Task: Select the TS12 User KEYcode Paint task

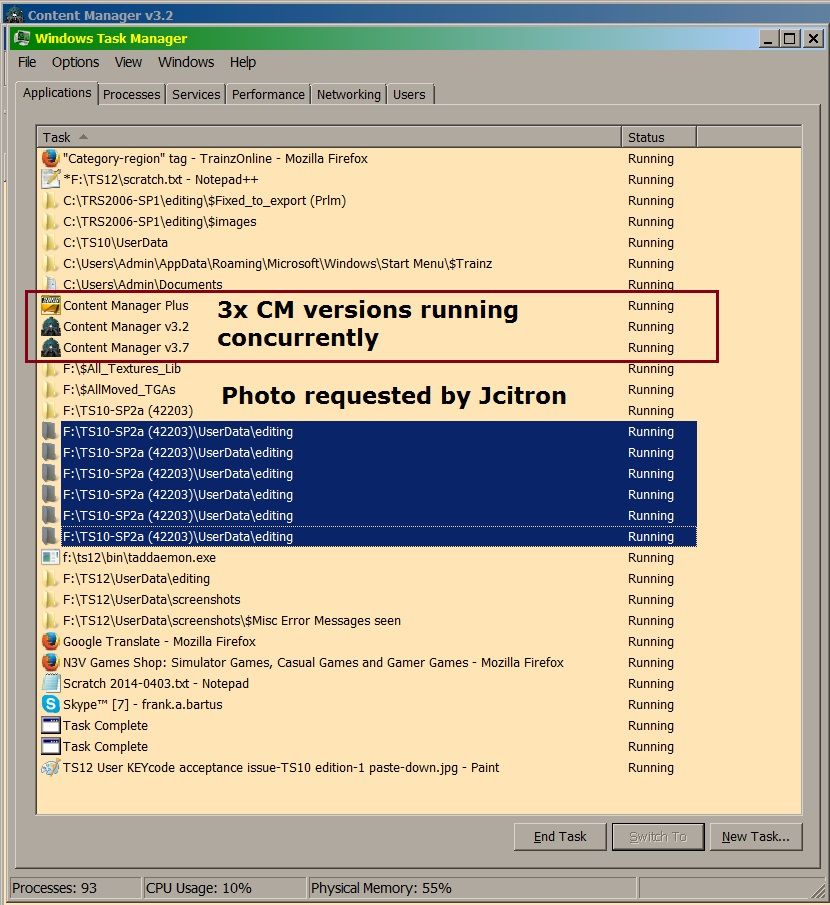Action: tap(369, 768)
